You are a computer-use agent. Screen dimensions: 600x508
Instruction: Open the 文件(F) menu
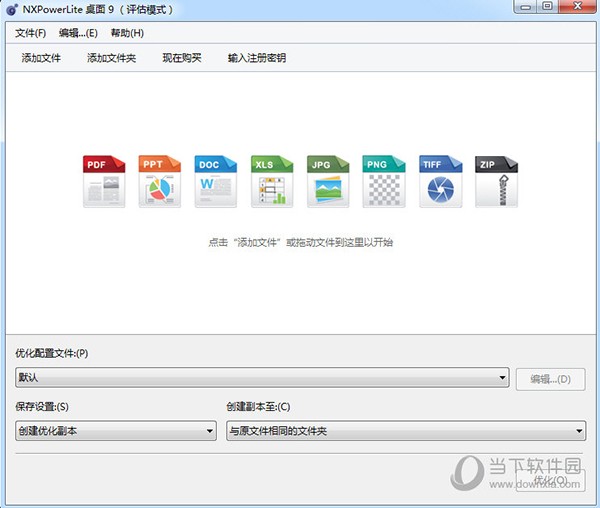coord(31,33)
